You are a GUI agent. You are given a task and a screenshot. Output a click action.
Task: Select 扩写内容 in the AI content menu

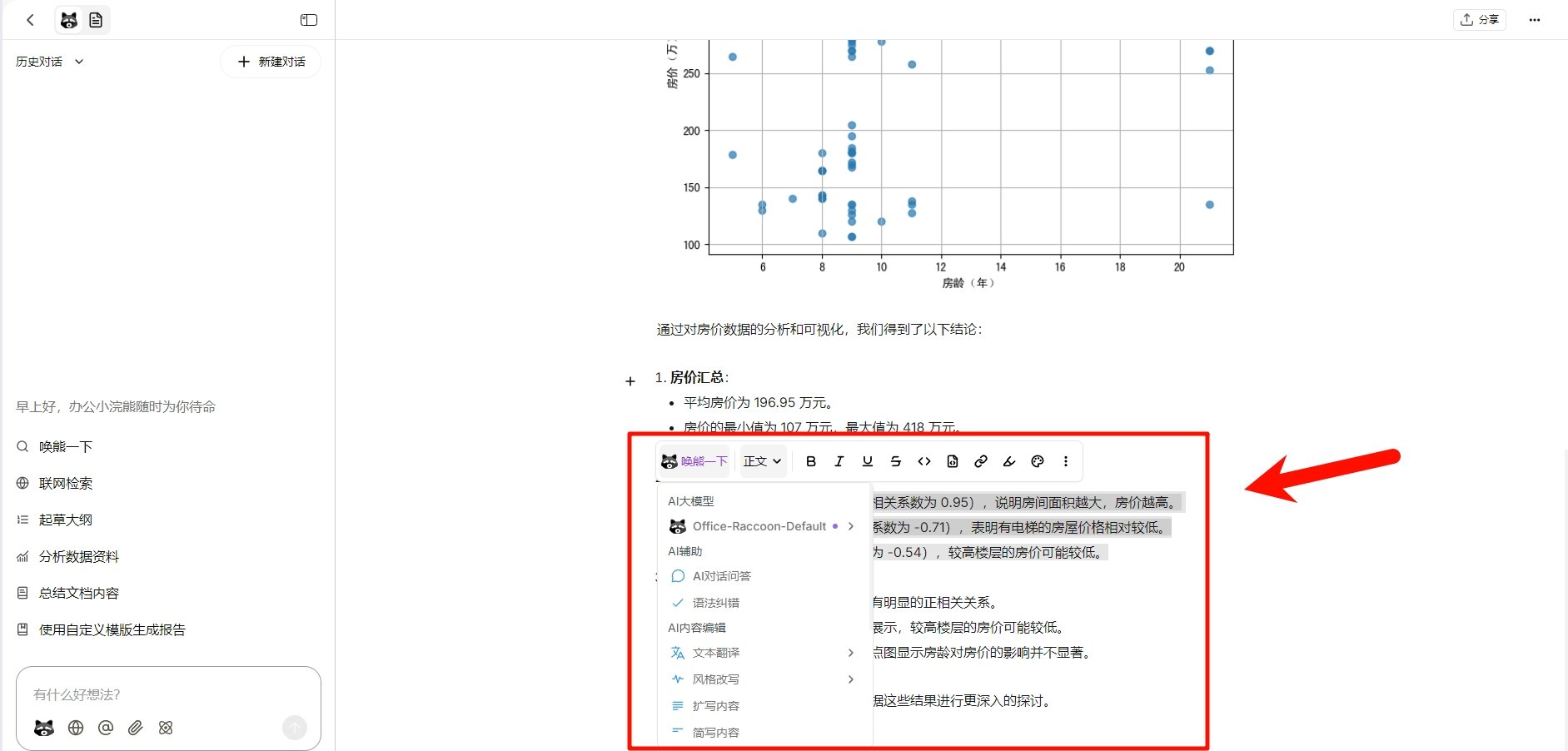click(x=716, y=705)
